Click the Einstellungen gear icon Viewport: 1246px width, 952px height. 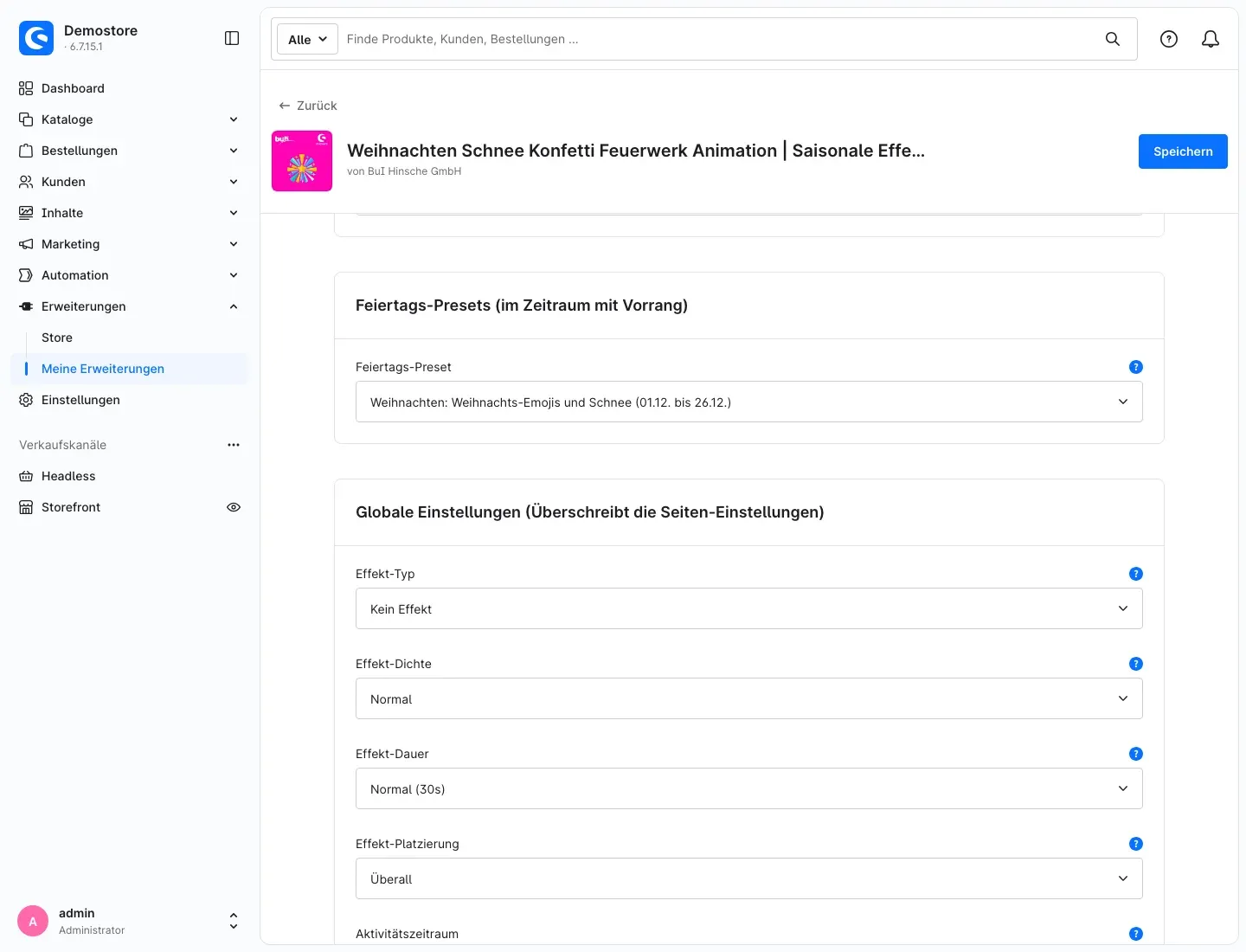coord(26,400)
